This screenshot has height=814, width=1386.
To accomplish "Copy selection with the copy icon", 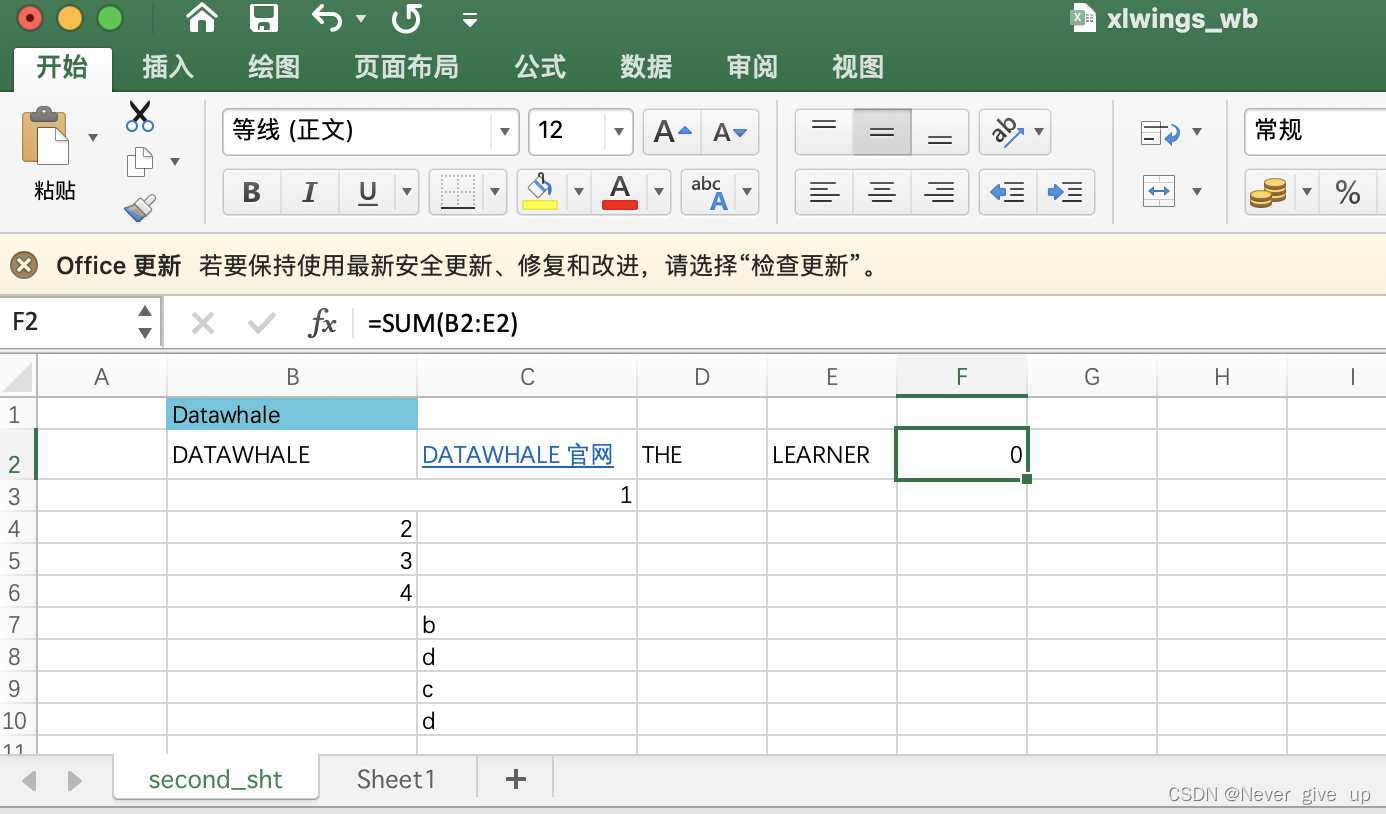I will coord(140,161).
